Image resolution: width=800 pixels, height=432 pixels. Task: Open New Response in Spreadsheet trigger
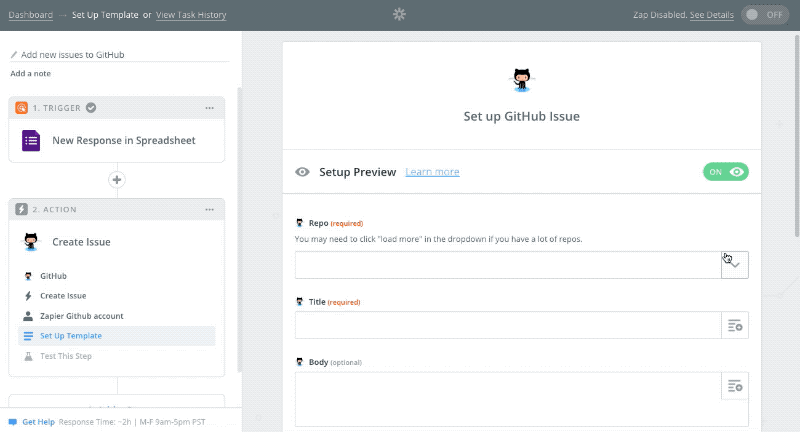tap(117, 140)
